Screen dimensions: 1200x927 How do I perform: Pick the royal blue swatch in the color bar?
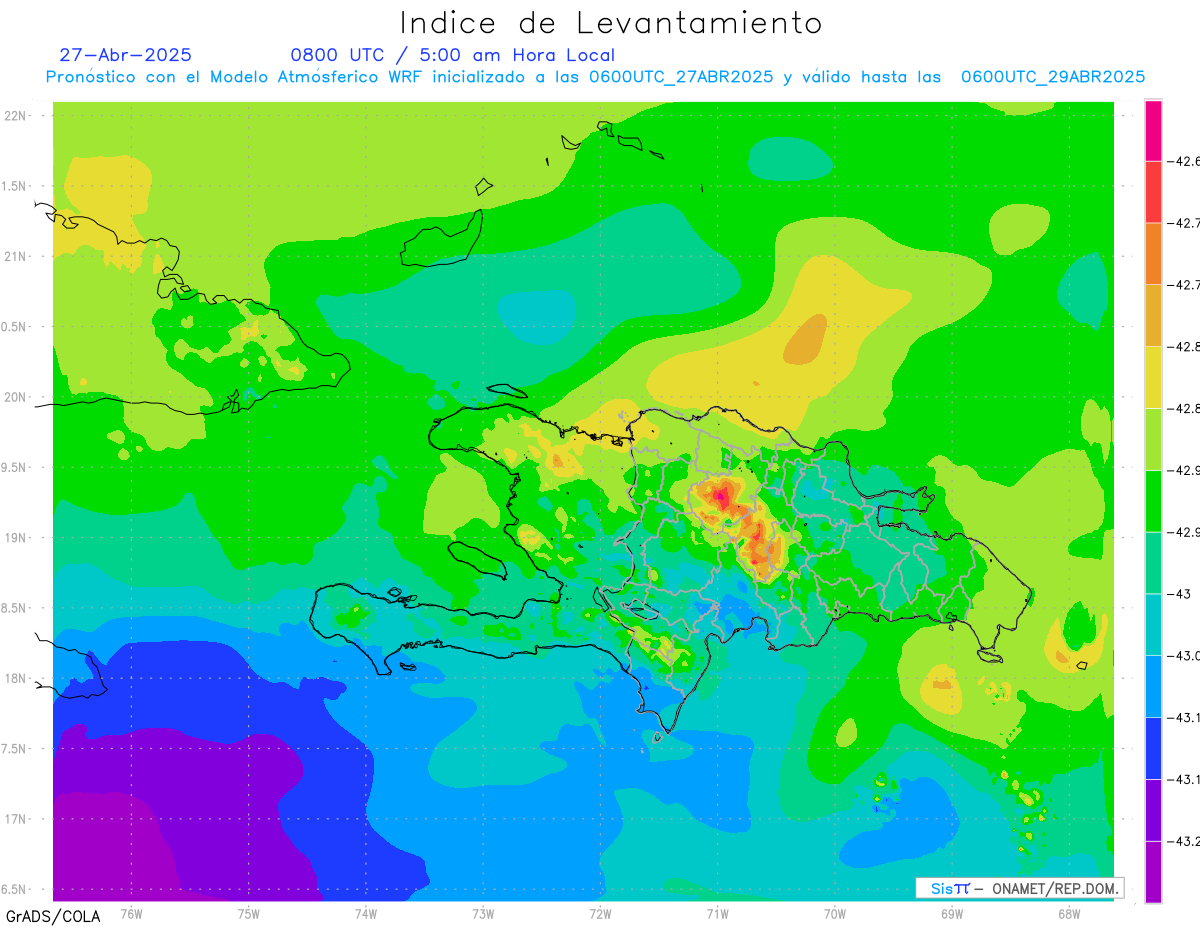pos(1153,748)
